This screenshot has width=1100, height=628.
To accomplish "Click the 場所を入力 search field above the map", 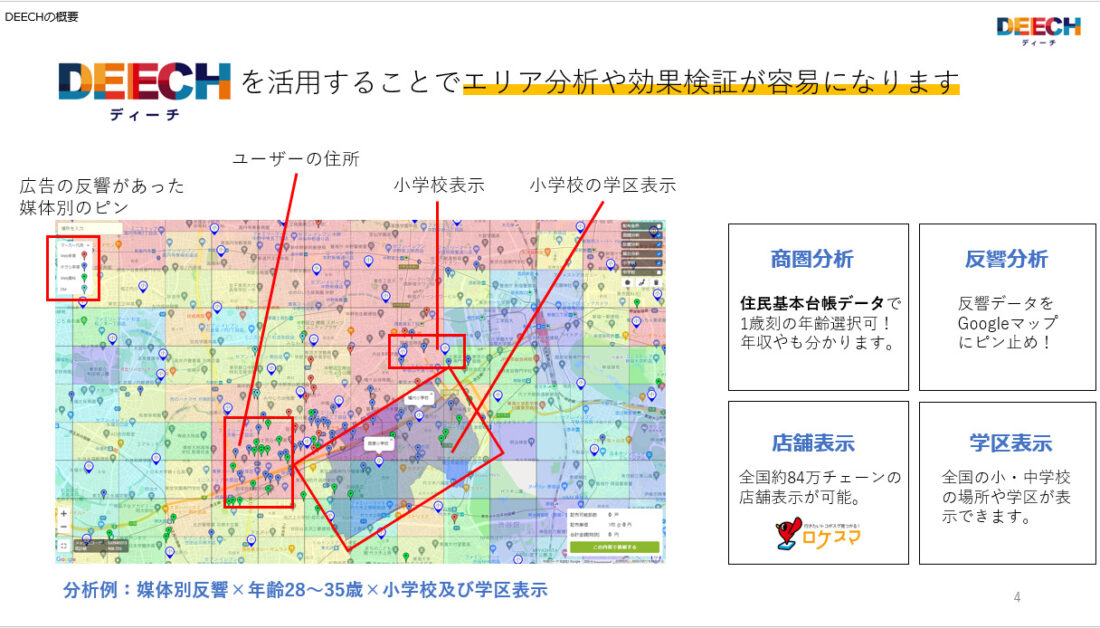I will click(x=85, y=228).
